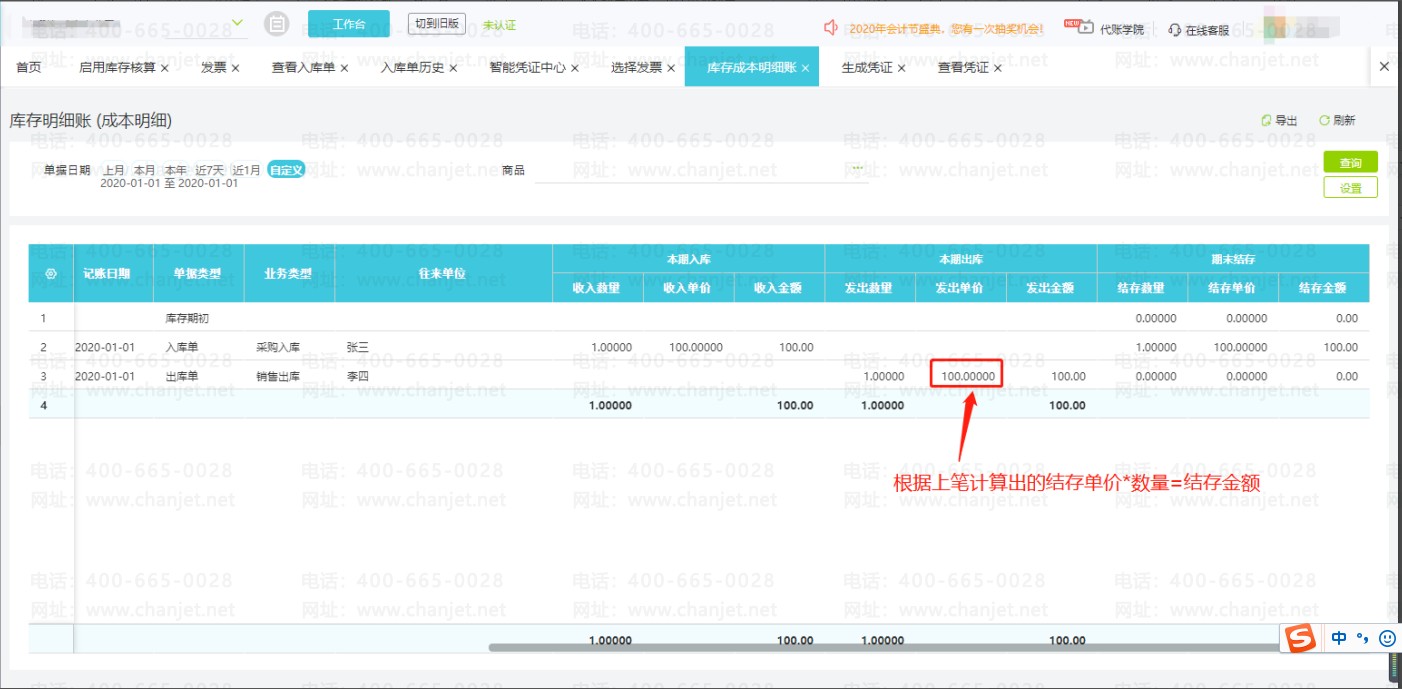
Task: Close the 库存成本明细账 tab
Action: tap(805, 68)
